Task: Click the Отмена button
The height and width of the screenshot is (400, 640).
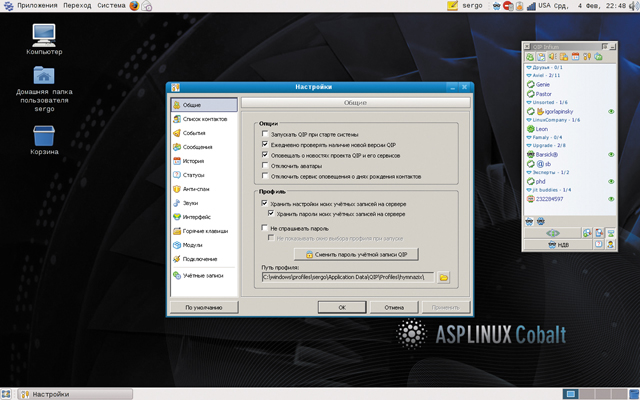Action: coord(394,307)
